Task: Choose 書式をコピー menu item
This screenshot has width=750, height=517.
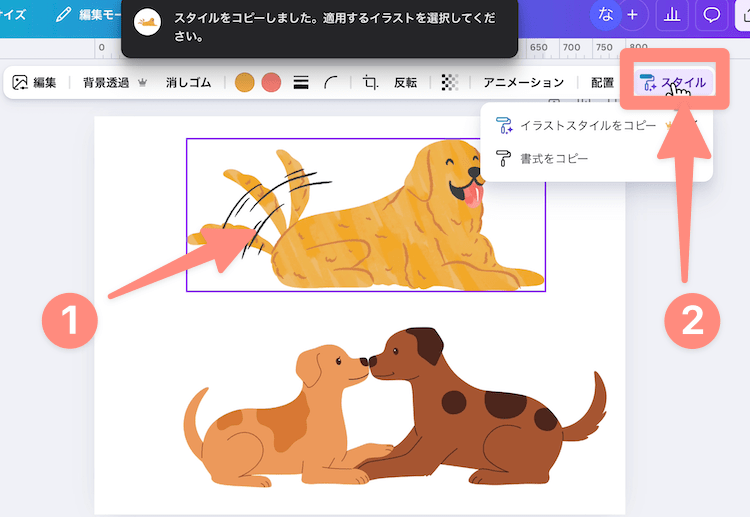Action: coord(596,158)
